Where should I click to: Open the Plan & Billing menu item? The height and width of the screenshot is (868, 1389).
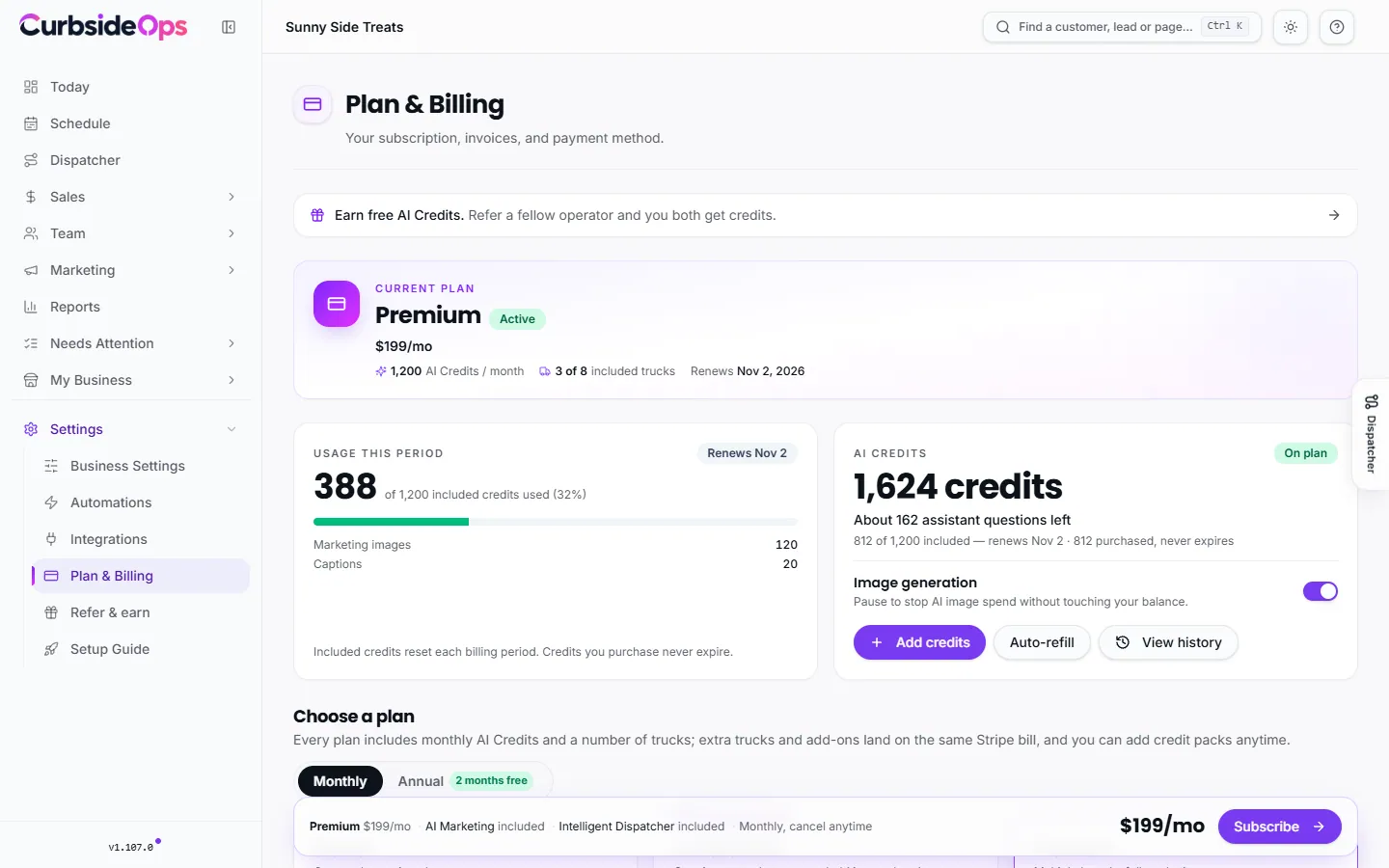coord(141,576)
